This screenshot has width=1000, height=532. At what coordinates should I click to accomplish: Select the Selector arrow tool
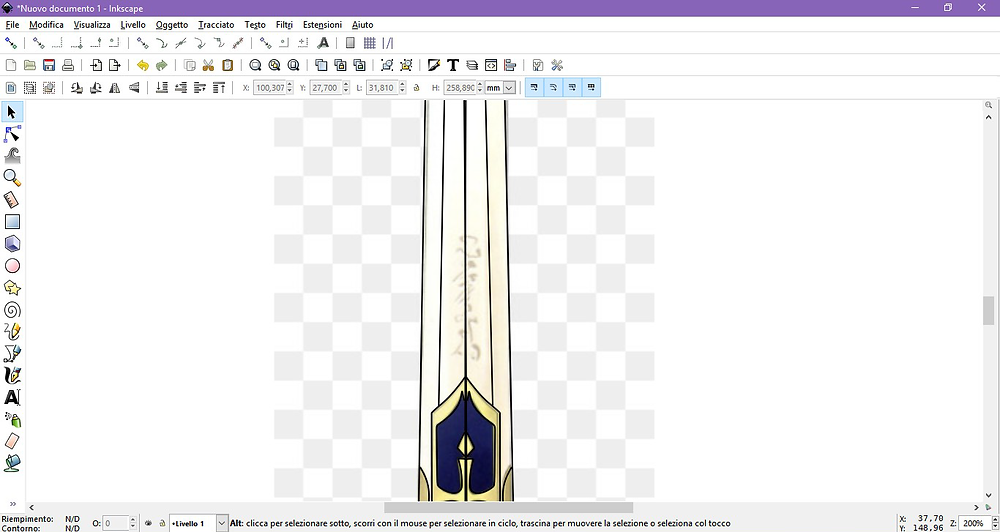[x=12, y=112]
